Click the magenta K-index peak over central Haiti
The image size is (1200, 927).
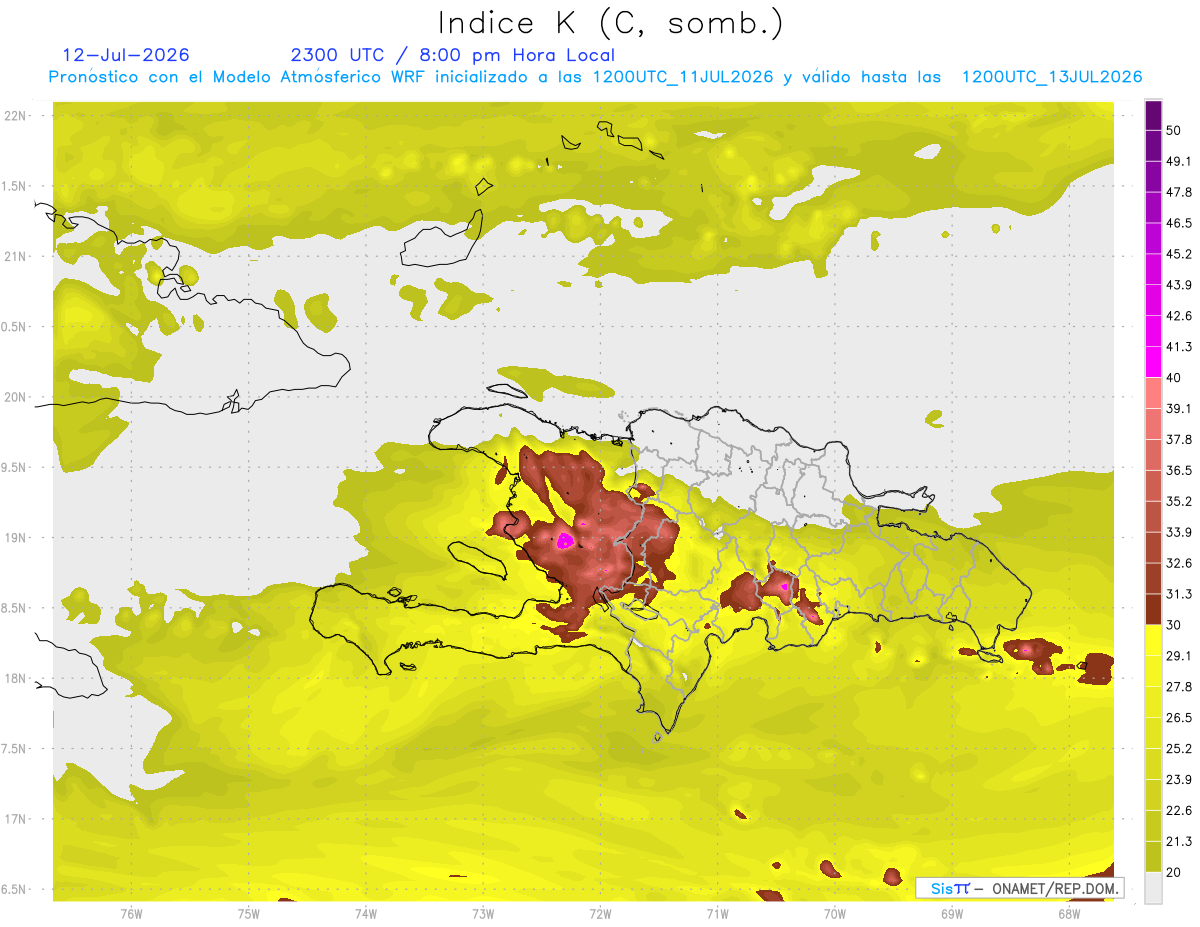click(564, 541)
